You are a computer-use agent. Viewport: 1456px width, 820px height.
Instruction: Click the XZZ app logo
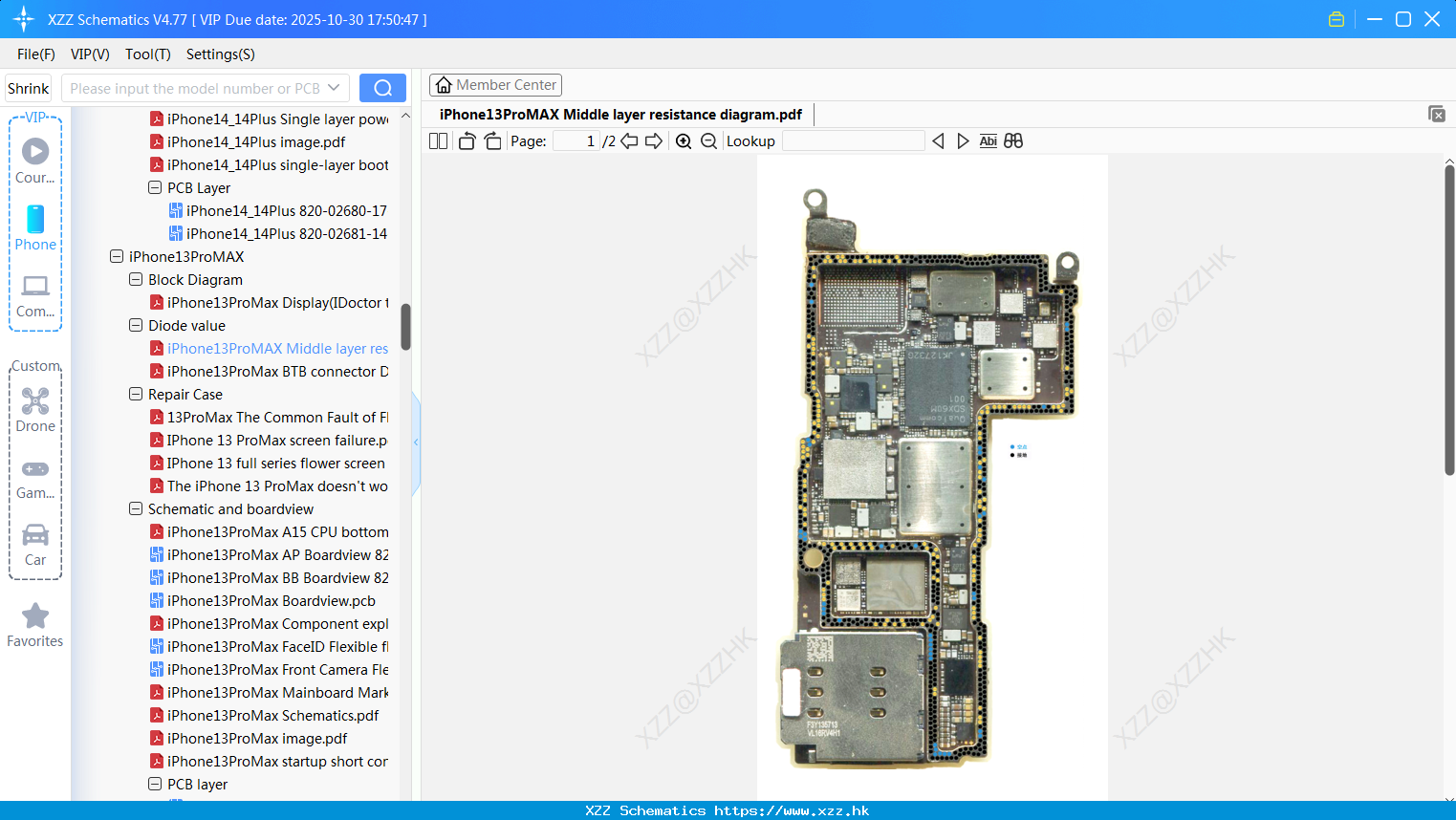[x=24, y=19]
